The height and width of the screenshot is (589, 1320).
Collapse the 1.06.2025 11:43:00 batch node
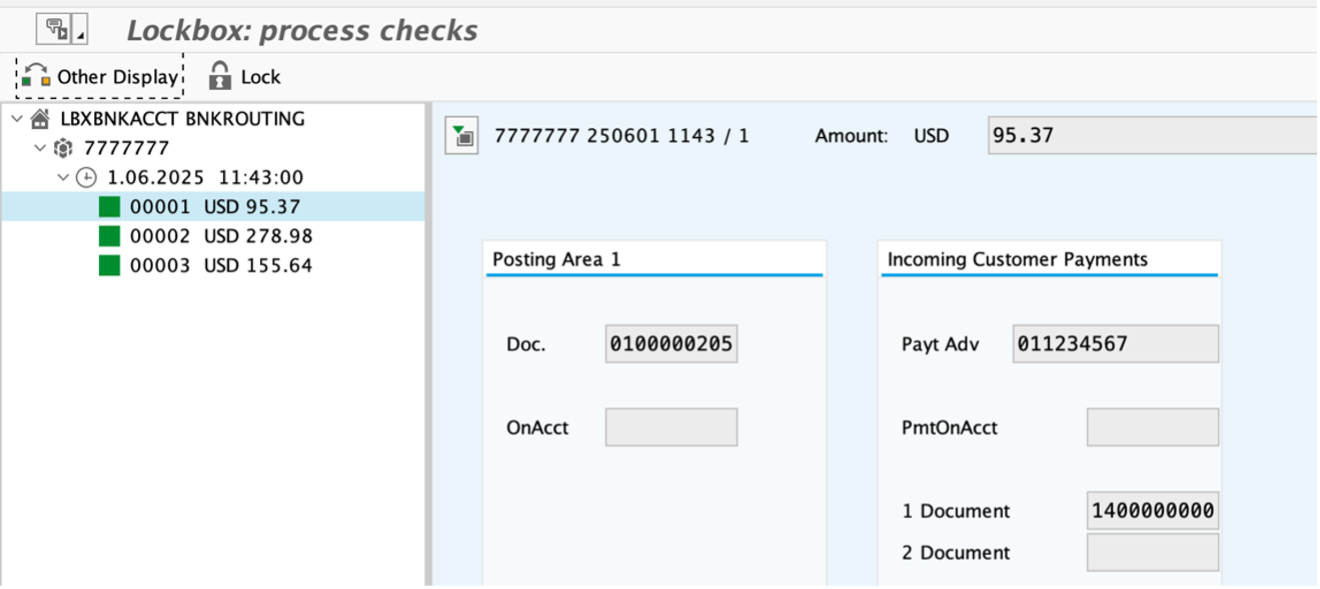point(63,177)
